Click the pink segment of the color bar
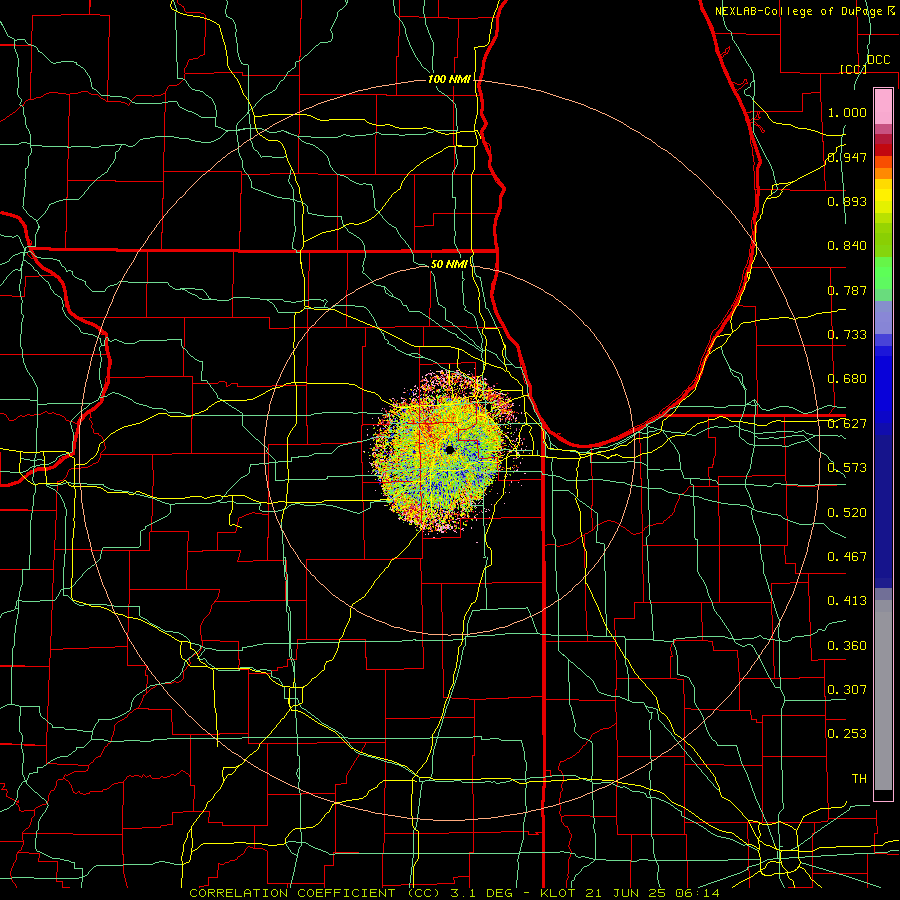Image resolution: width=900 pixels, height=900 pixels. [x=883, y=107]
